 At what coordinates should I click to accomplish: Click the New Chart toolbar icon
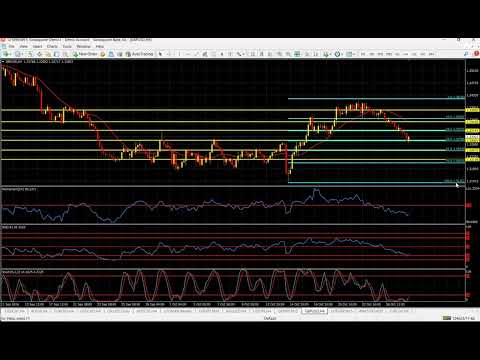point(6,54)
